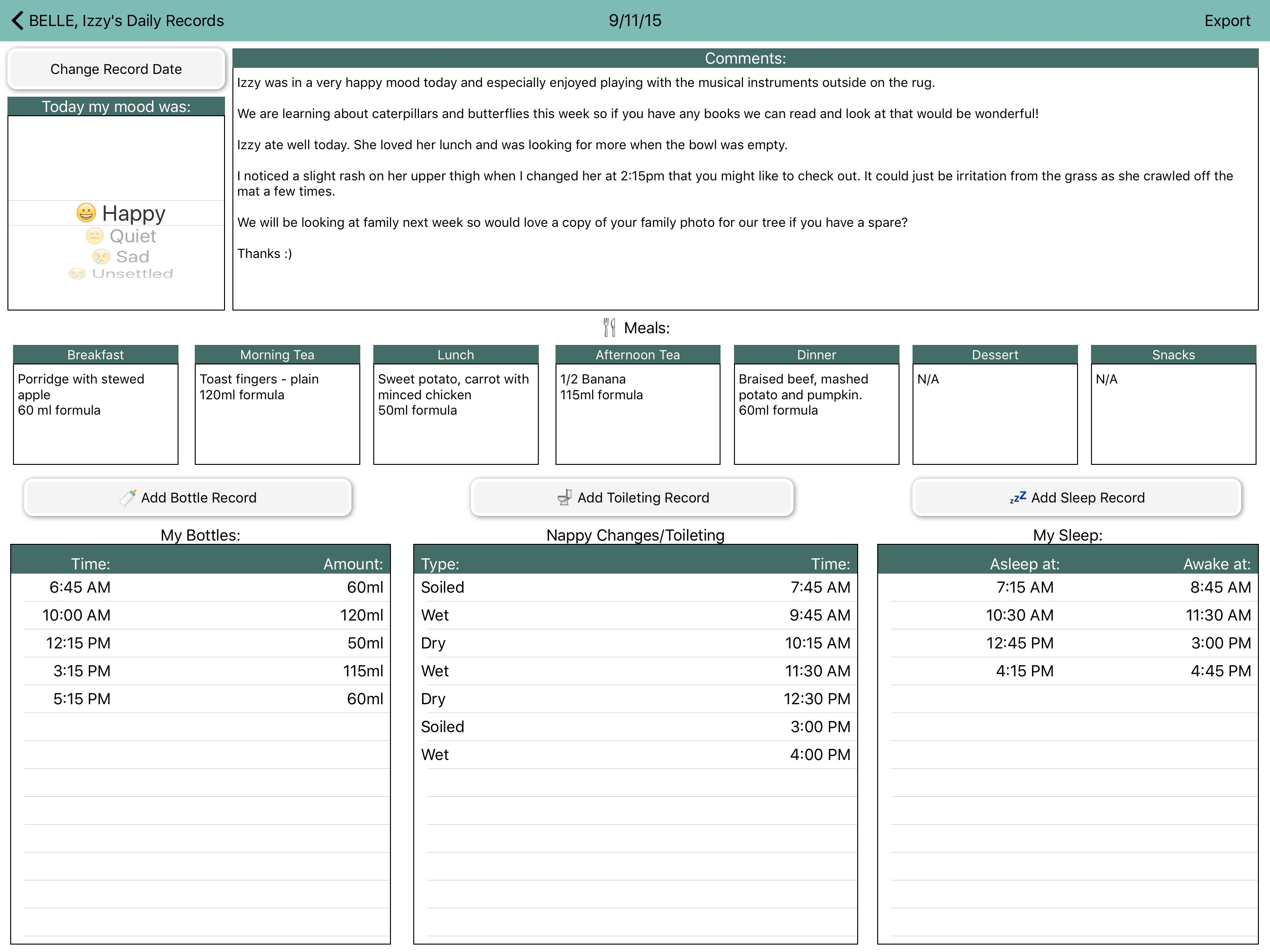Click the fork and knife Meals icon
Viewport: 1270px width, 952px height.
609,327
